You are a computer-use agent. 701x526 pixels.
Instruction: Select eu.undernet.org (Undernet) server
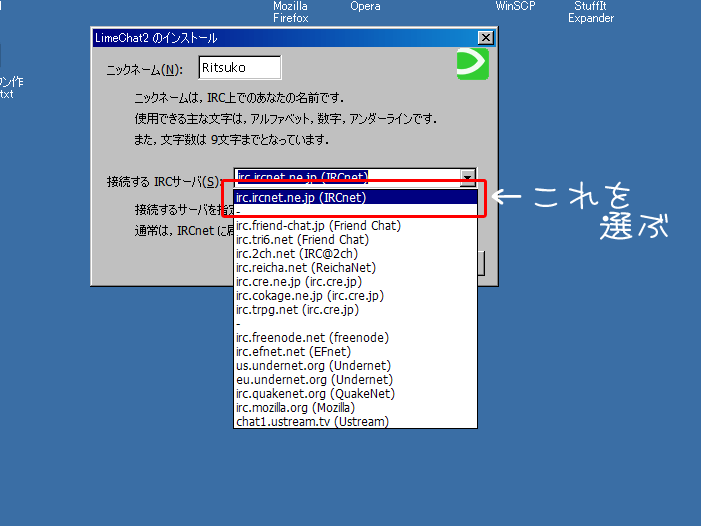(x=355, y=380)
